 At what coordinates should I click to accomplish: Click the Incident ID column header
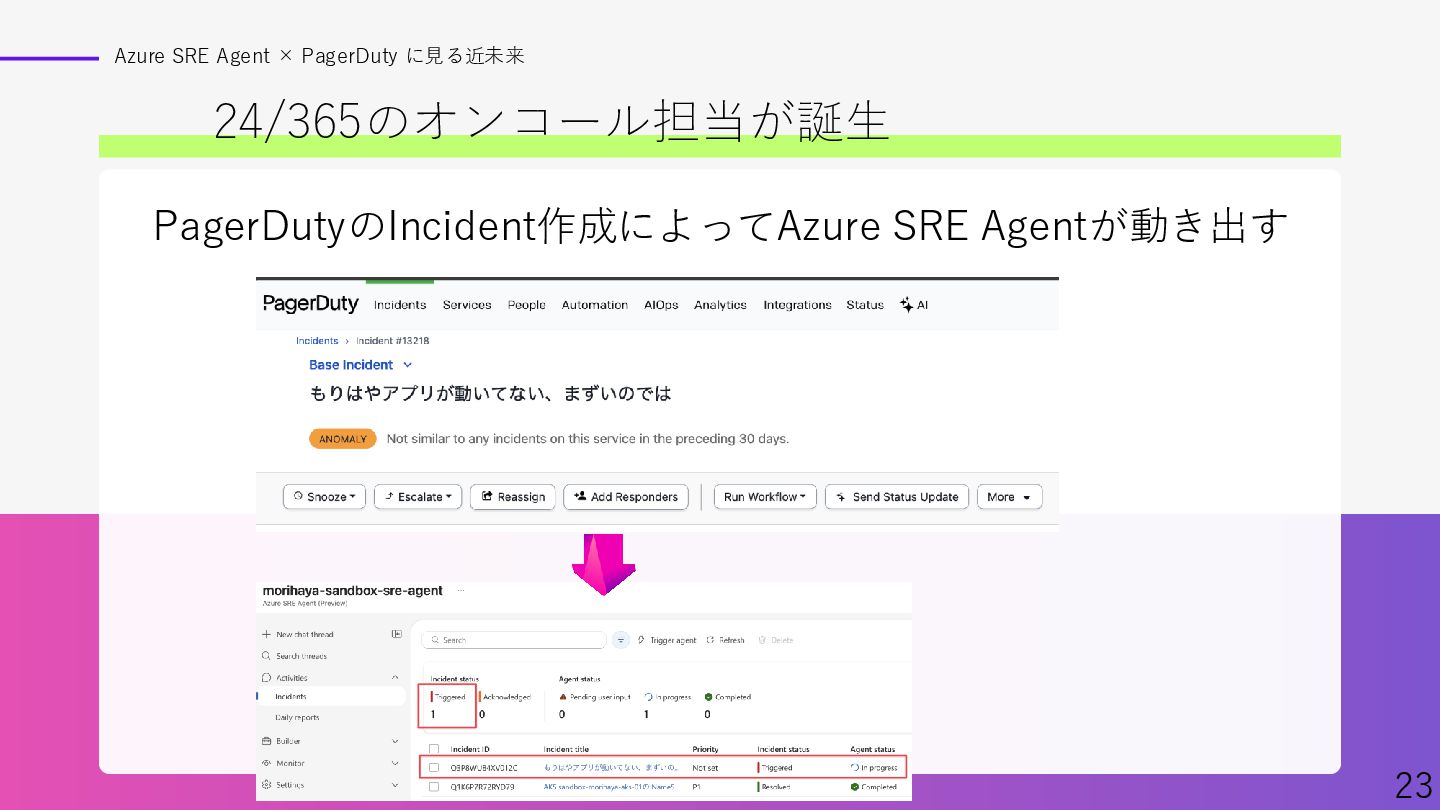[x=470, y=749]
